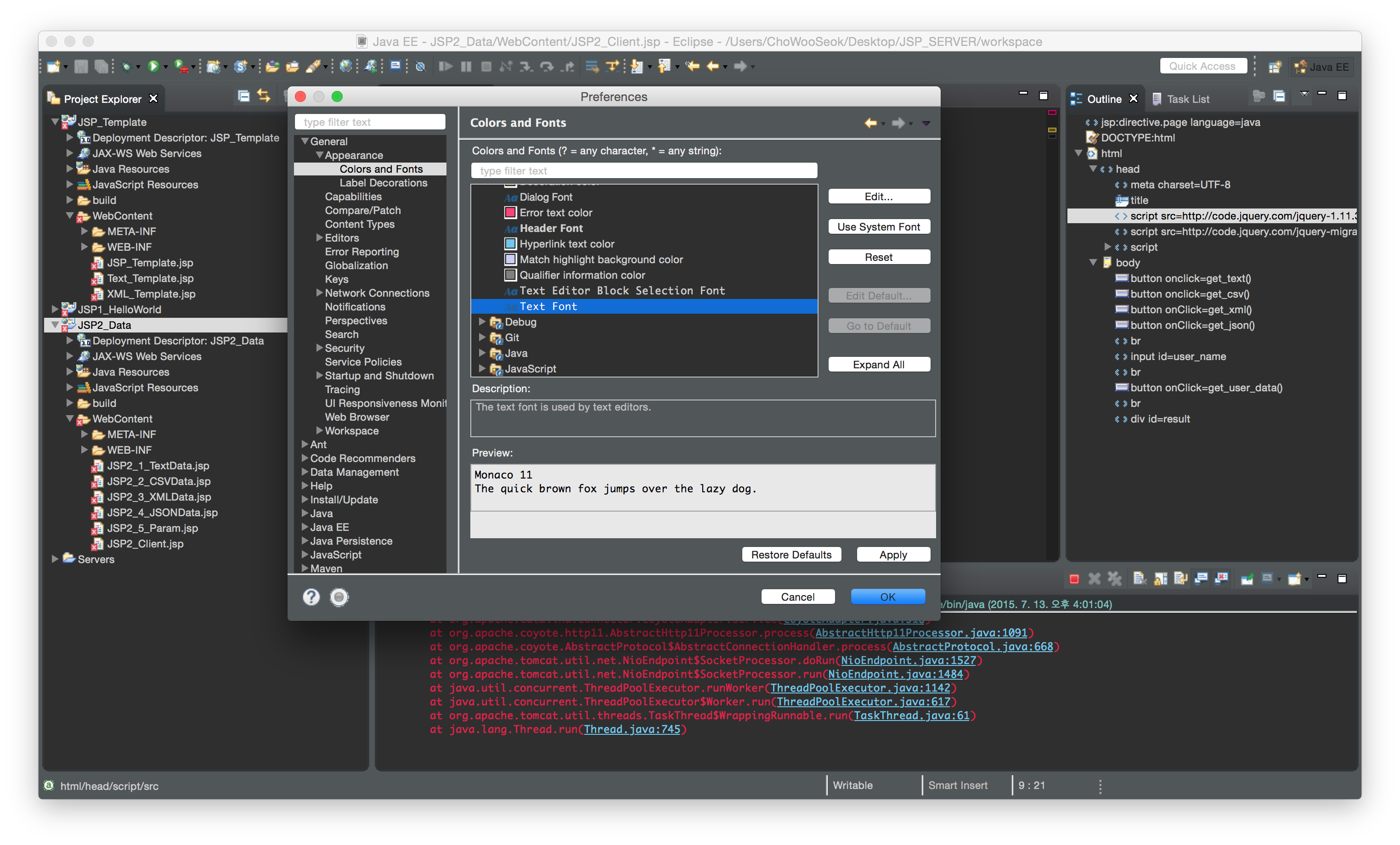
Task: Expand the Debug category in fonts list
Action: pos(482,322)
